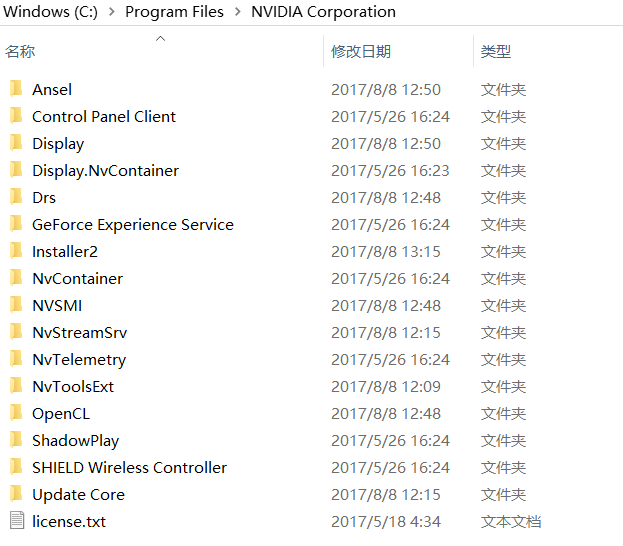623x546 pixels.
Task: Click the date 2017/5/26 16:23 for Display.NvContainer
Action: tap(390, 171)
